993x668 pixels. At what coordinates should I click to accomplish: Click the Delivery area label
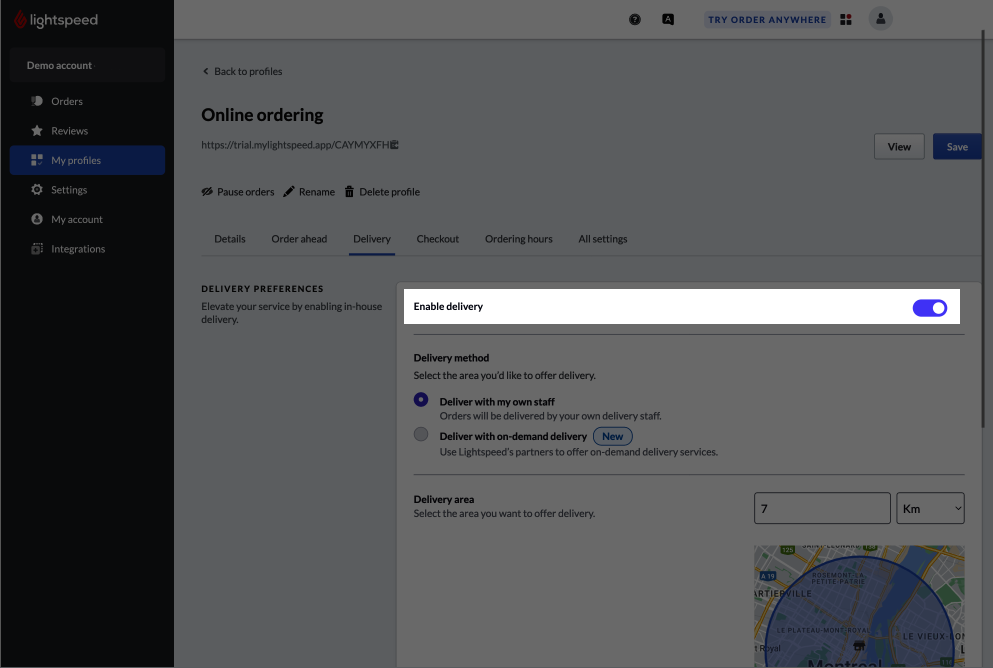coord(443,499)
